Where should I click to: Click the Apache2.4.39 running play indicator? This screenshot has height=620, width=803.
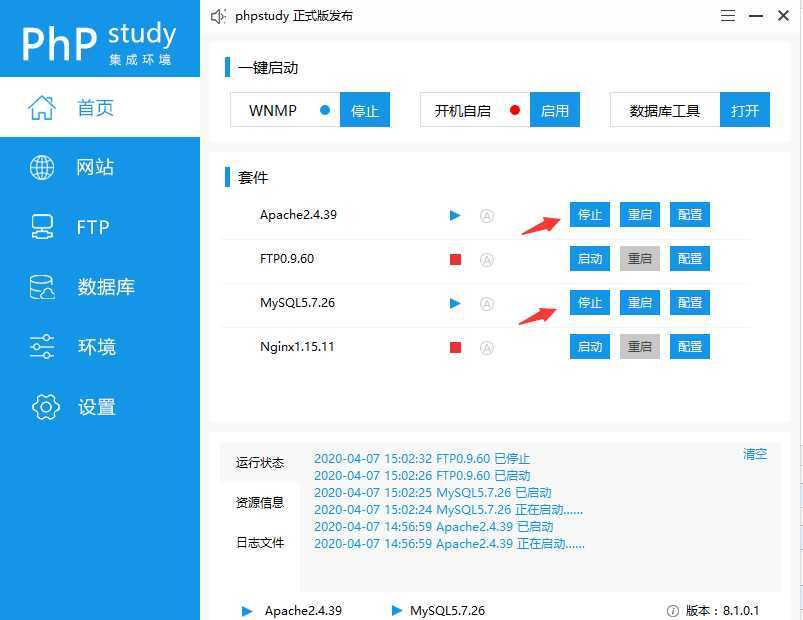[455, 216]
